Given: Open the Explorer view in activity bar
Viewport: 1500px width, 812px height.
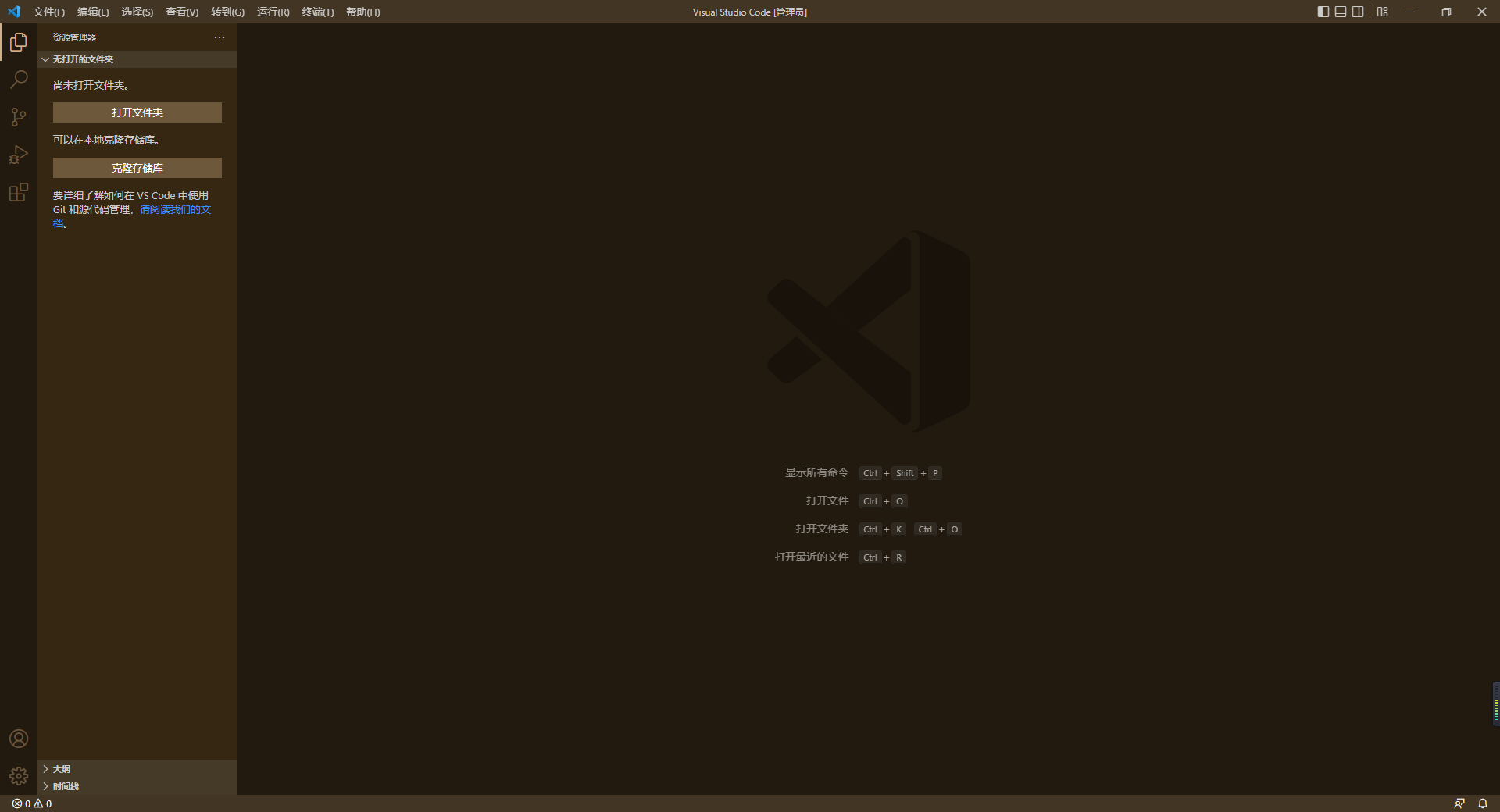Looking at the screenshot, I should click(19, 42).
